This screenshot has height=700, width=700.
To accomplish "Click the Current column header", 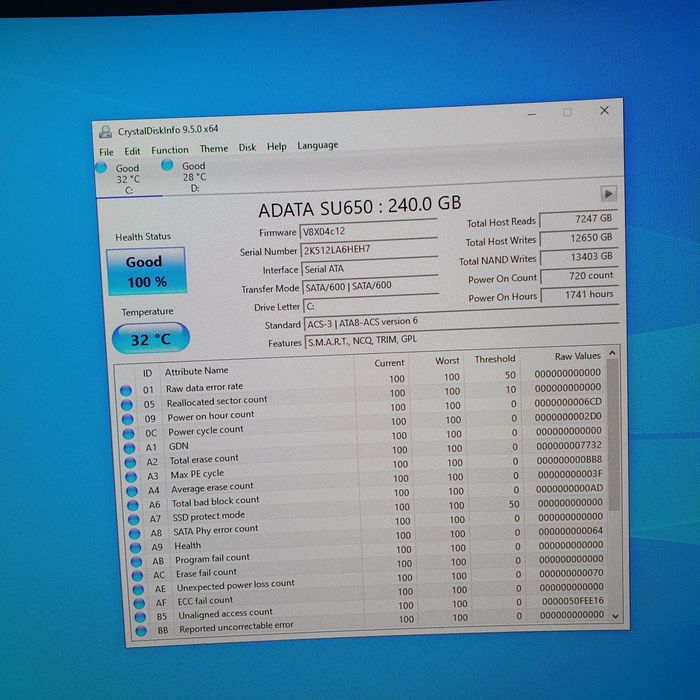I will [389, 363].
